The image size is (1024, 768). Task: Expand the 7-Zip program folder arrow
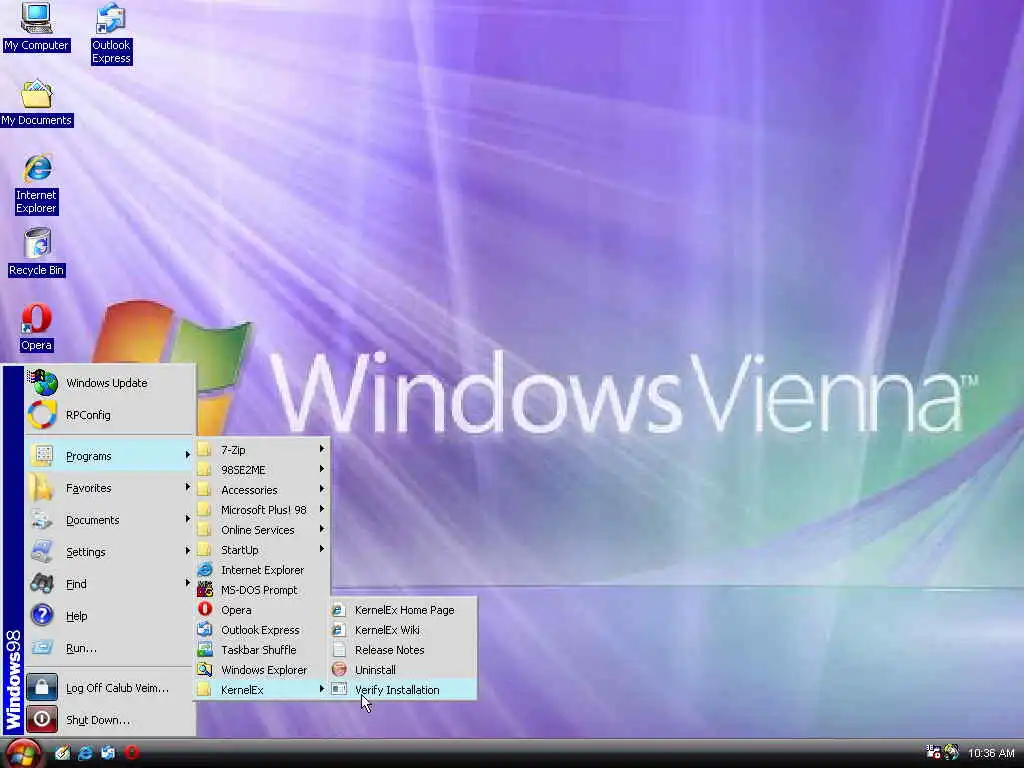click(x=322, y=449)
